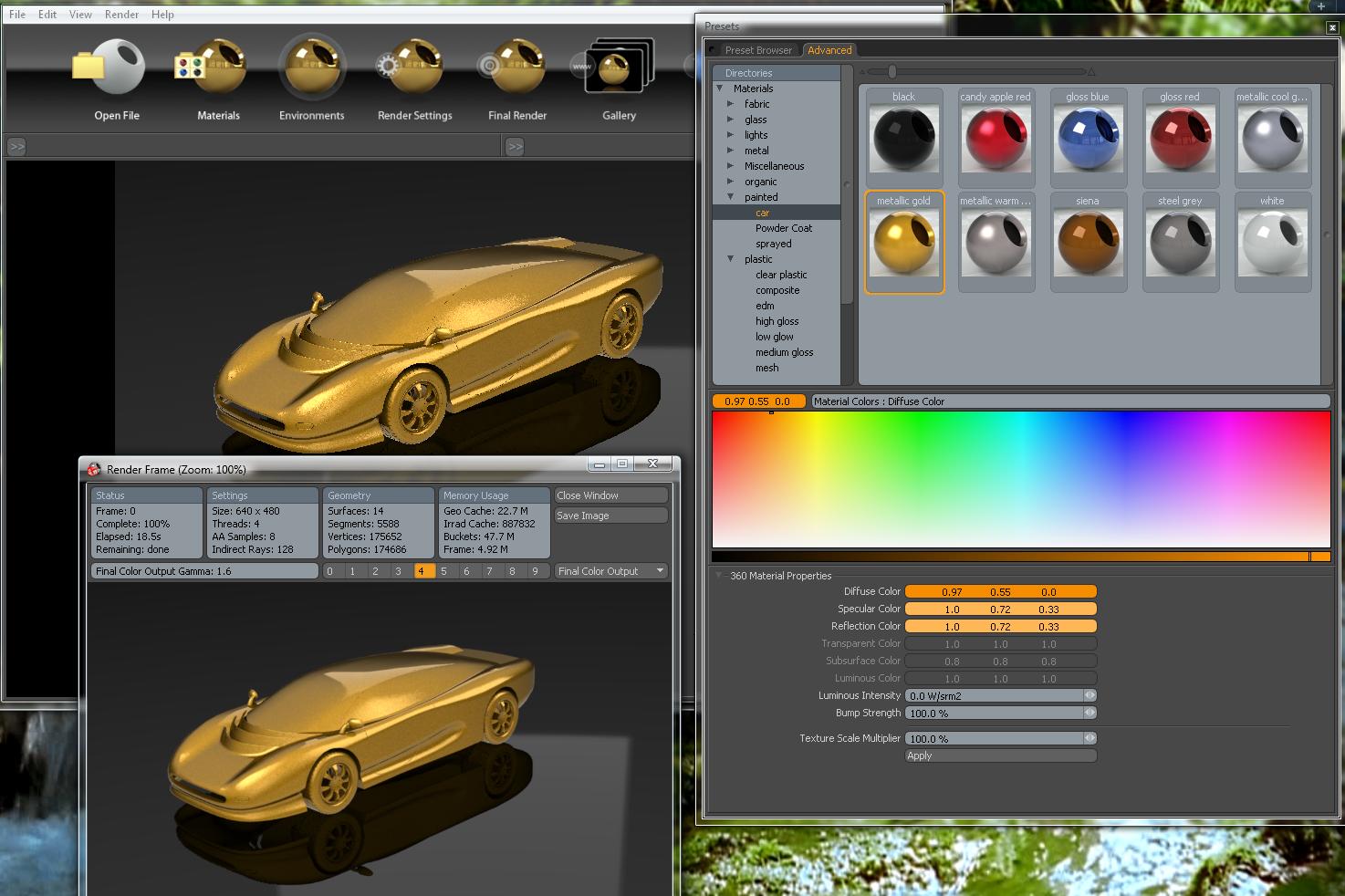Viewport: 1345px width, 896px height.
Task: Click the Reflection Color value row
Action: coord(1000,626)
